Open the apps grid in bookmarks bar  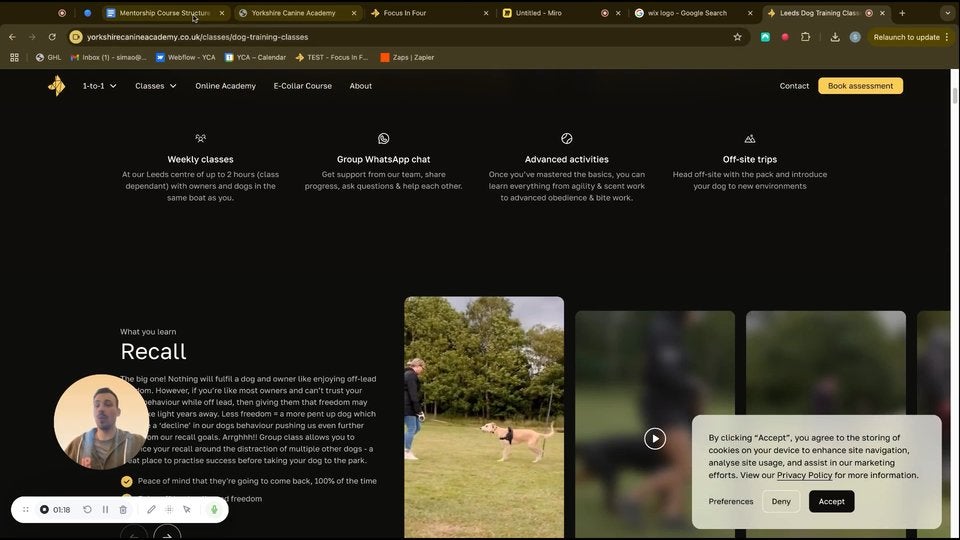coord(14,57)
